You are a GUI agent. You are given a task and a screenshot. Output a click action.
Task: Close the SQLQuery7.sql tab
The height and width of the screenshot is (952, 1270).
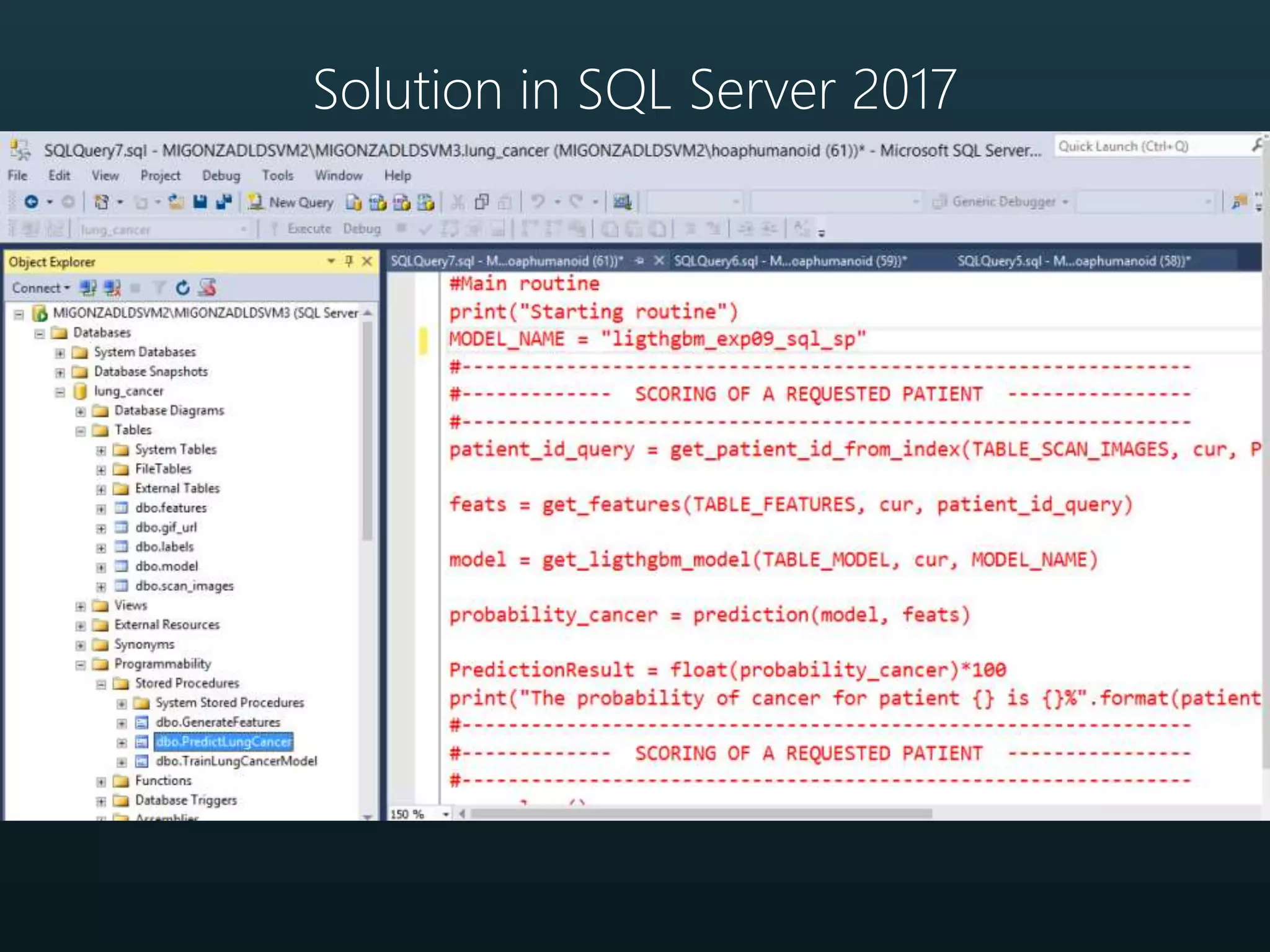pyautogui.click(x=659, y=261)
